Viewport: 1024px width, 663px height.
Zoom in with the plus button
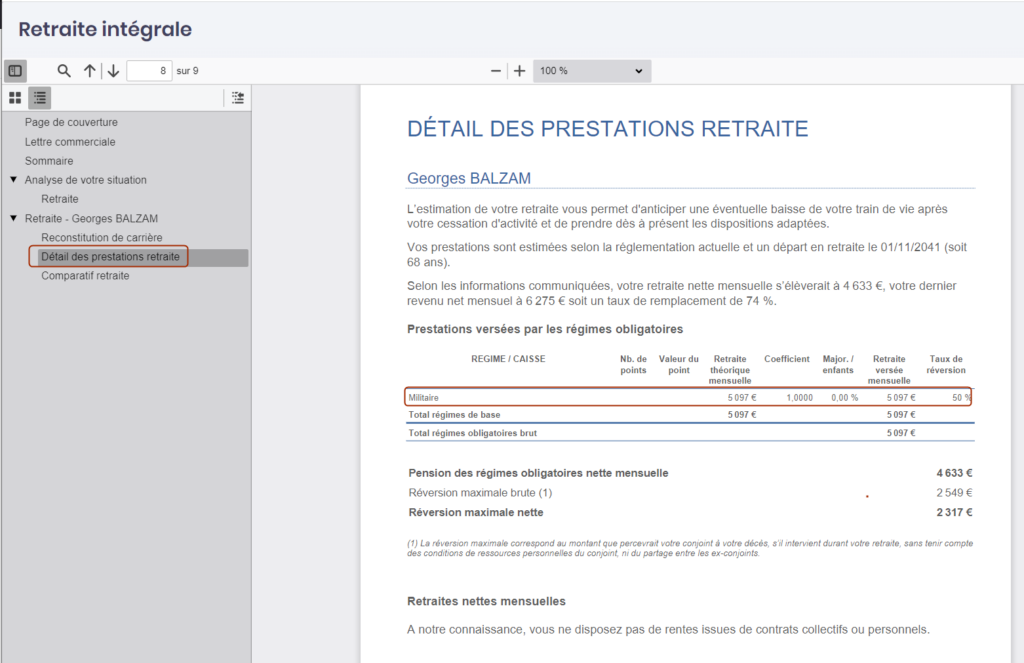tap(519, 71)
